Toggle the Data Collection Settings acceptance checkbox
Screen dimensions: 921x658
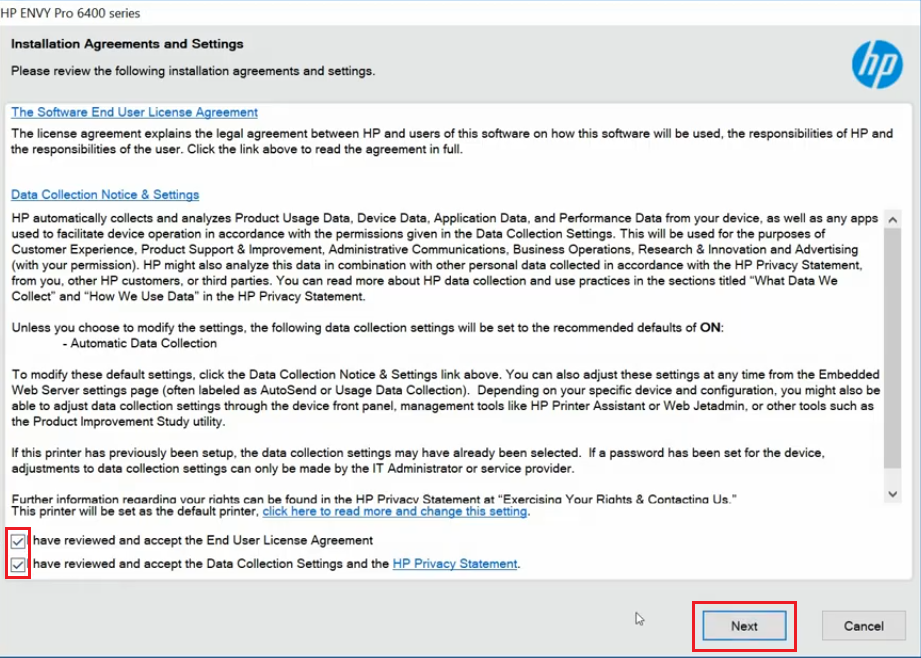[18, 565]
